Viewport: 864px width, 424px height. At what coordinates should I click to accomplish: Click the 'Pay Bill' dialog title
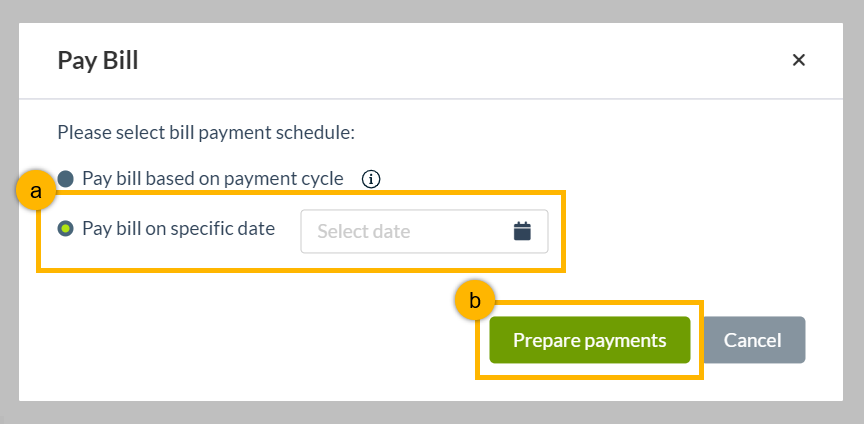click(98, 60)
